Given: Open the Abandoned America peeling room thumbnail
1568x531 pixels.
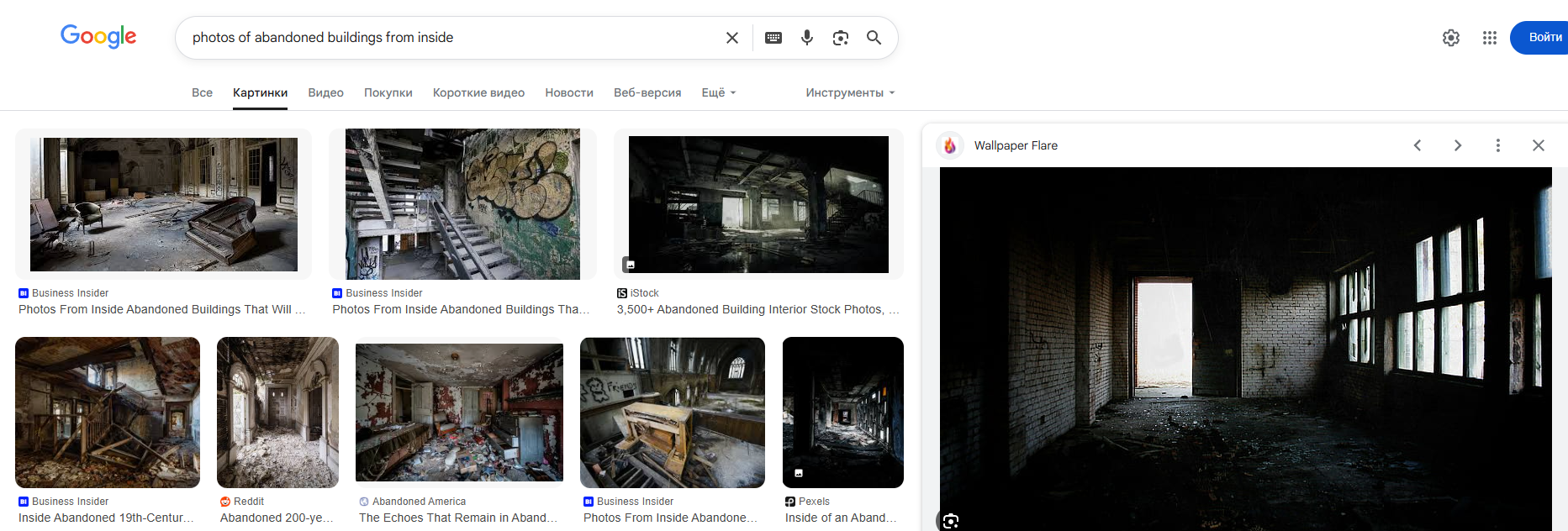Looking at the screenshot, I should coord(459,413).
